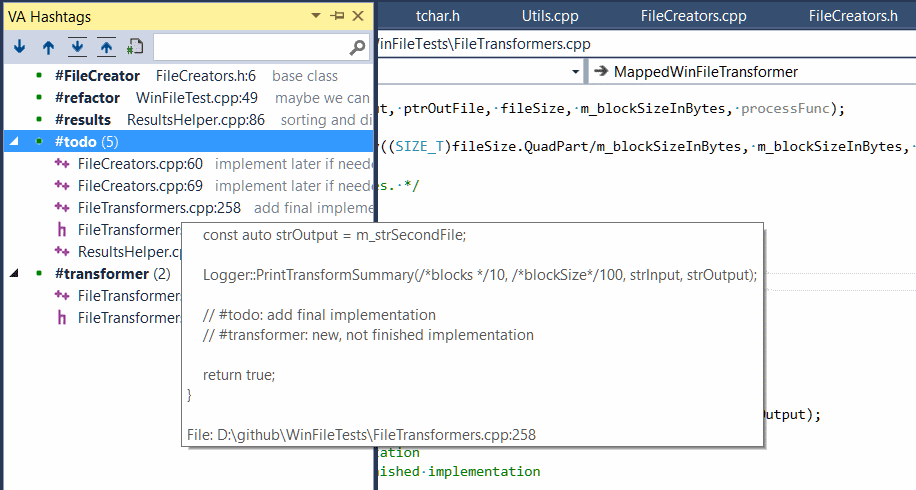
Task: Click the next hashtag down-arrow icon
Action: pyautogui.click(x=19, y=47)
